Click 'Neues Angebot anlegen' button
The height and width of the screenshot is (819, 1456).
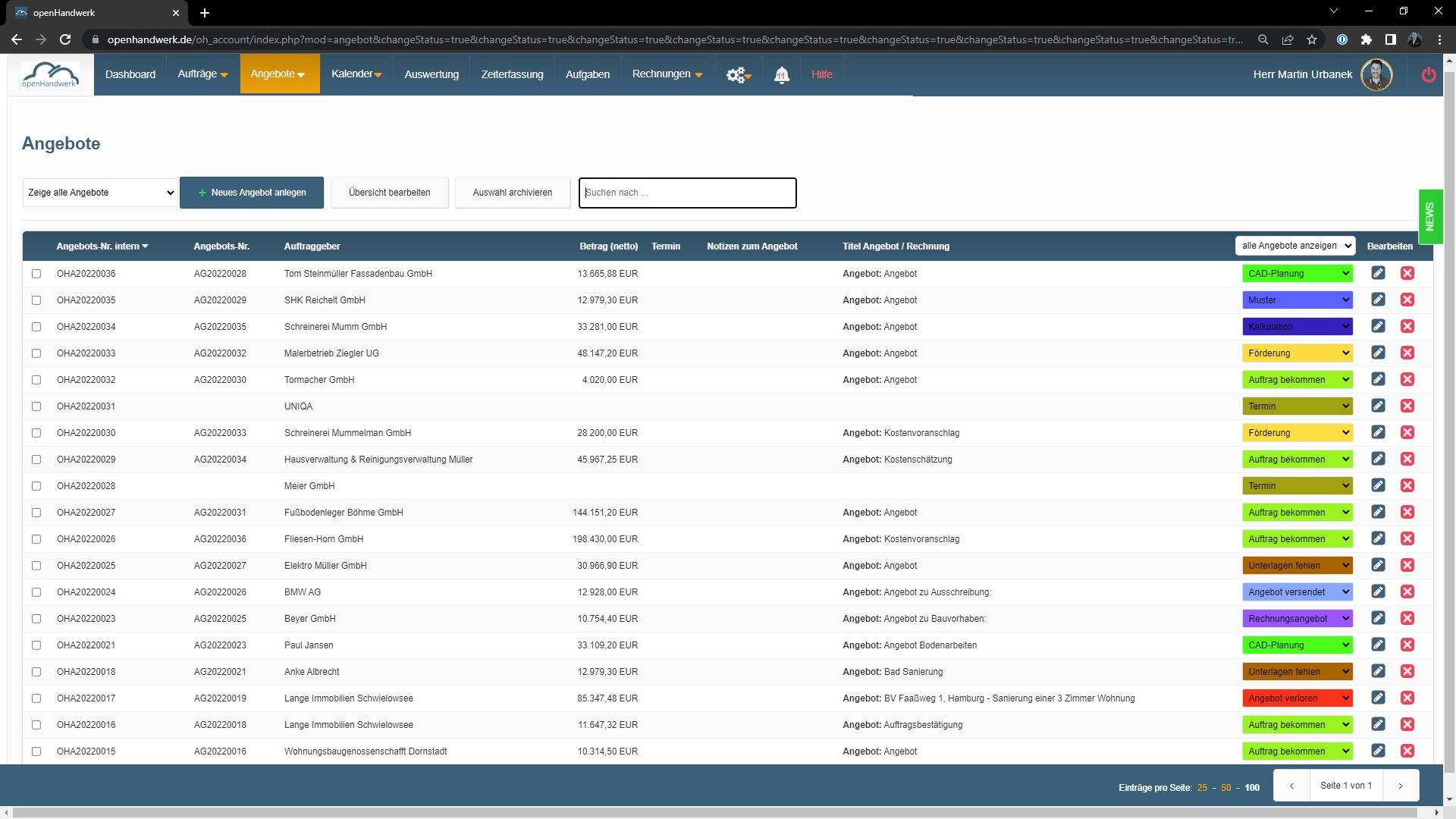[252, 193]
